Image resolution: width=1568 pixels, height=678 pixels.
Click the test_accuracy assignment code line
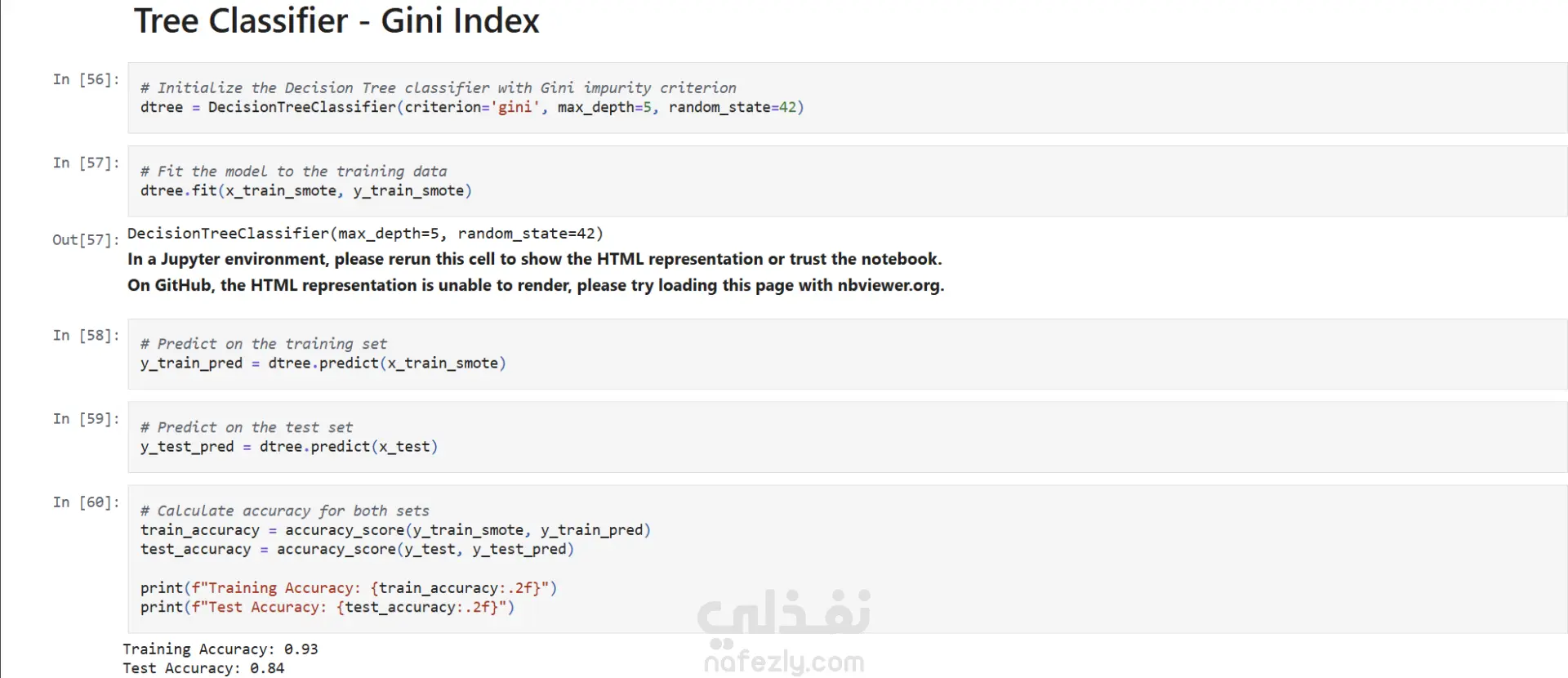pyautogui.click(x=357, y=549)
